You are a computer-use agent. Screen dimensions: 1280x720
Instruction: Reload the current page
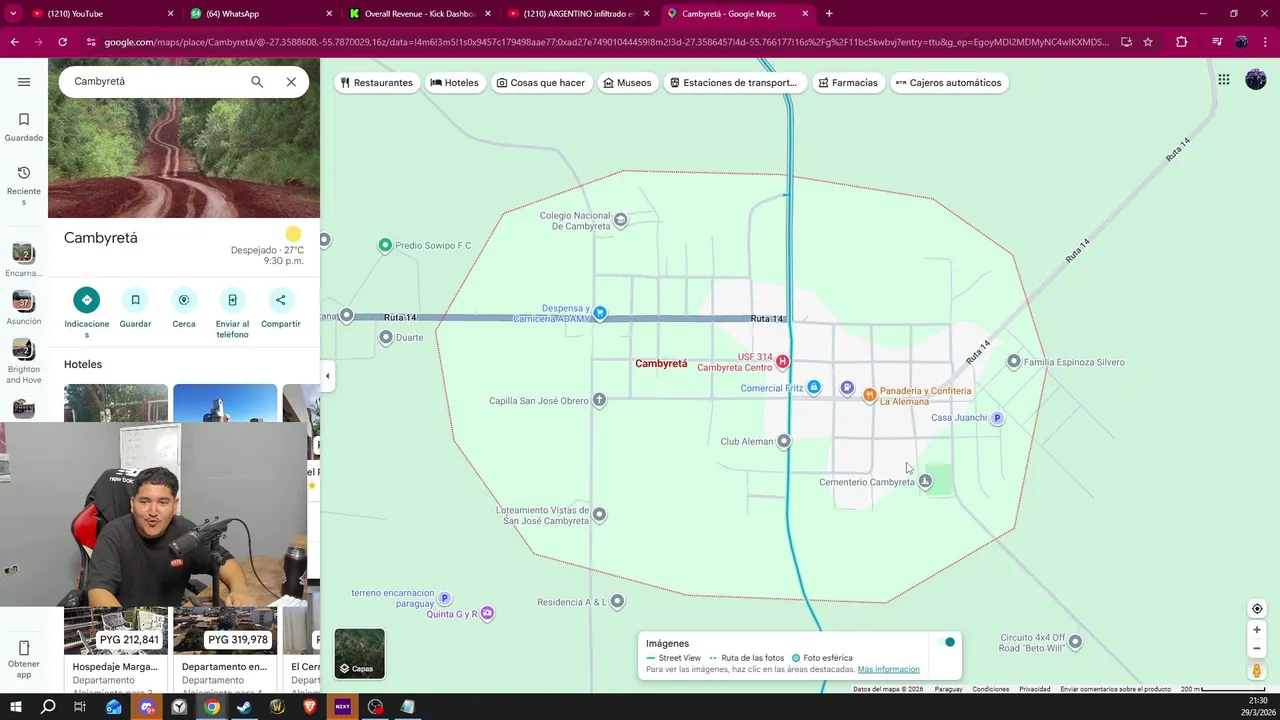62,42
